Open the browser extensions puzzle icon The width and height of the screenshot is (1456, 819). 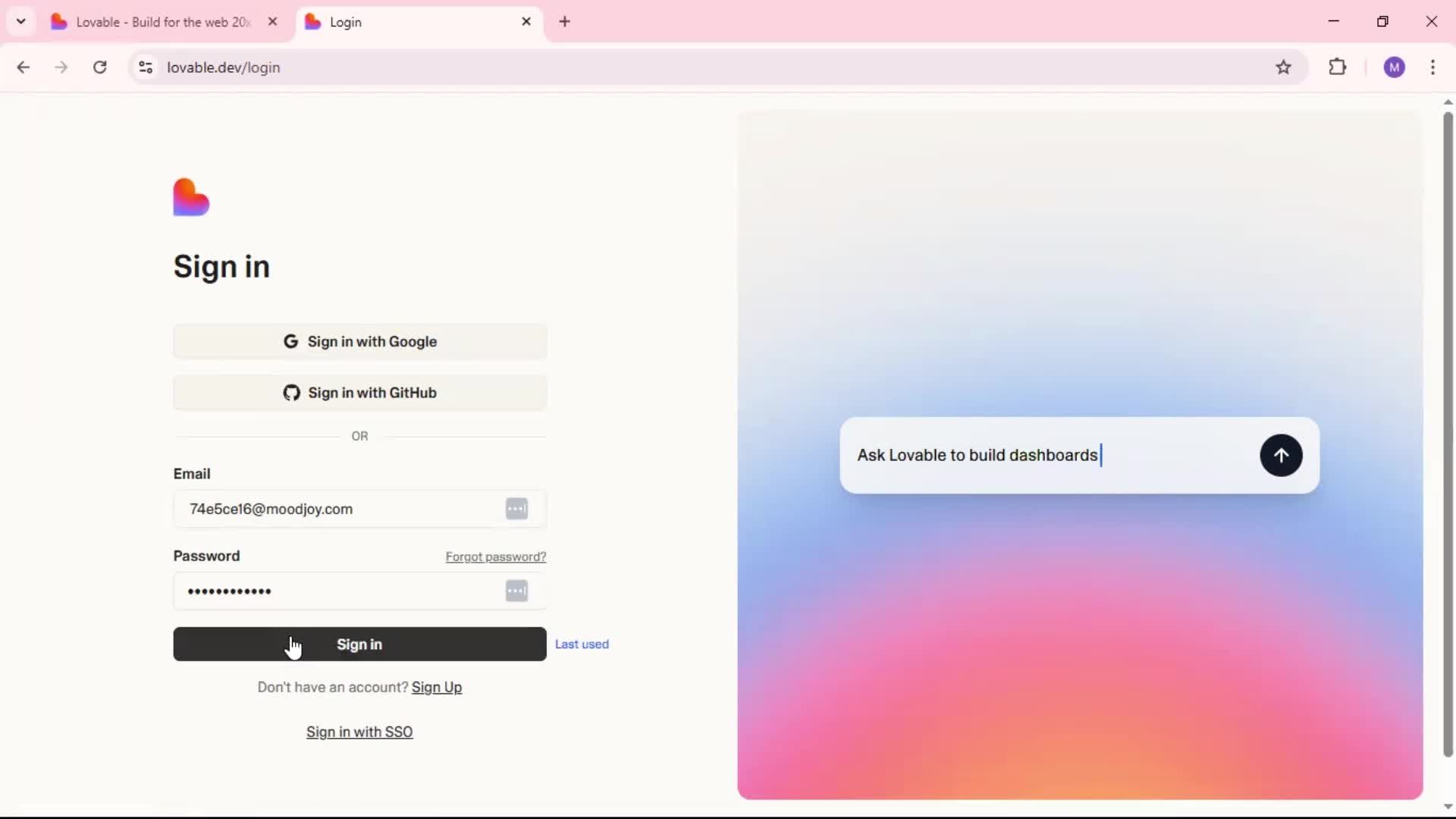tap(1338, 67)
